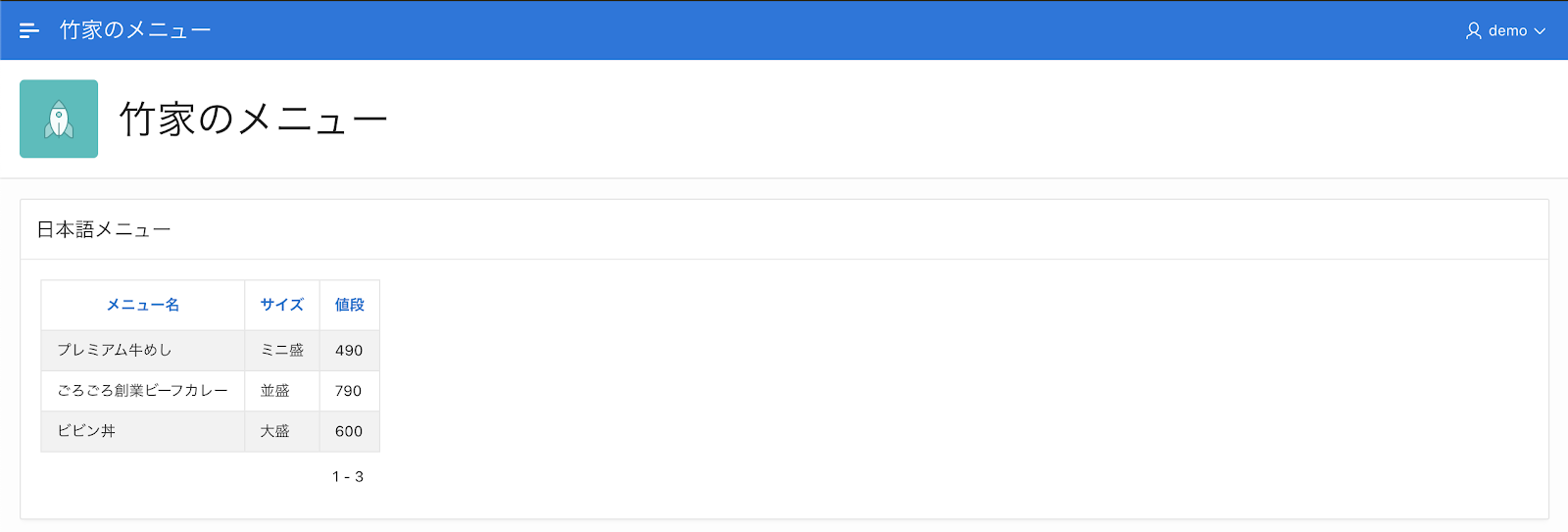Sort by the 値段 column header

point(350,305)
